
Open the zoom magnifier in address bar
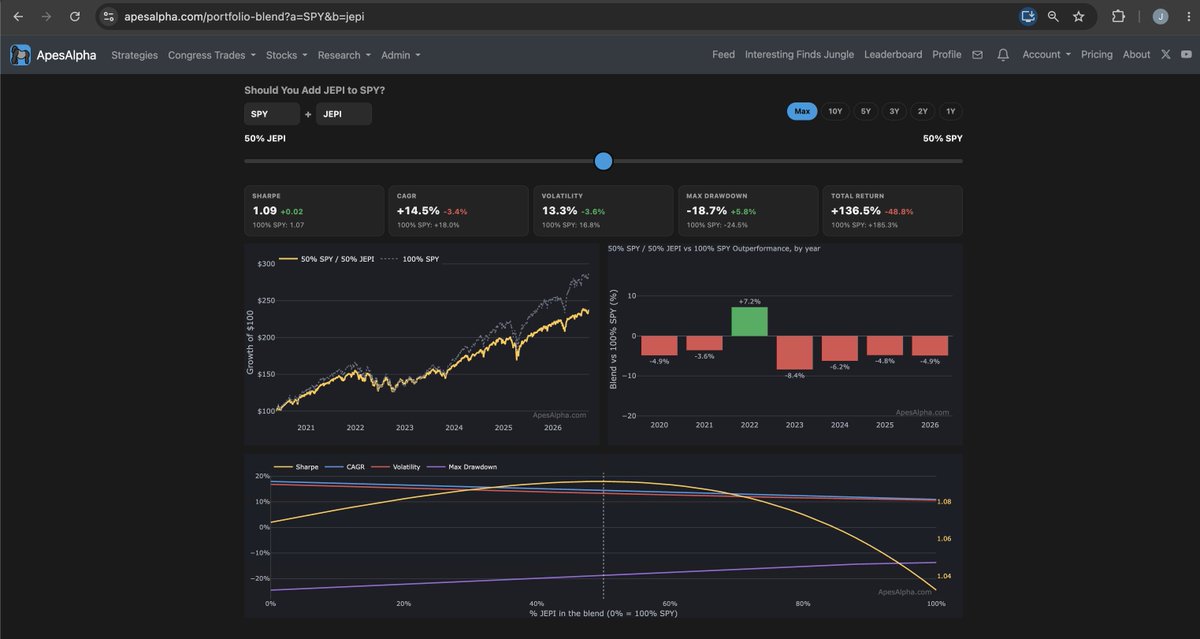pos(1053,16)
